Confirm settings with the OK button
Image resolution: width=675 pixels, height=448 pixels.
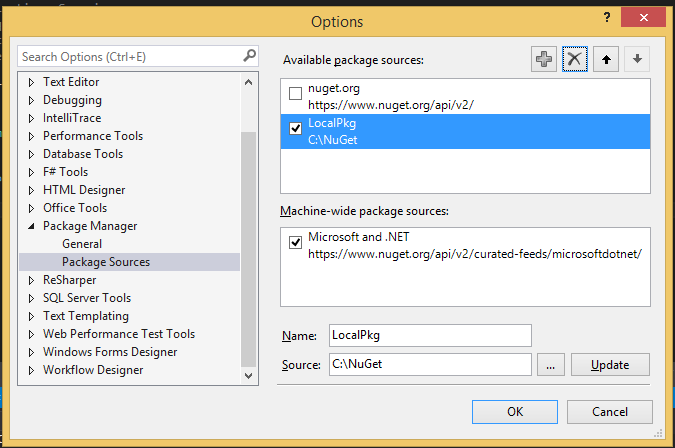[515, 412]
